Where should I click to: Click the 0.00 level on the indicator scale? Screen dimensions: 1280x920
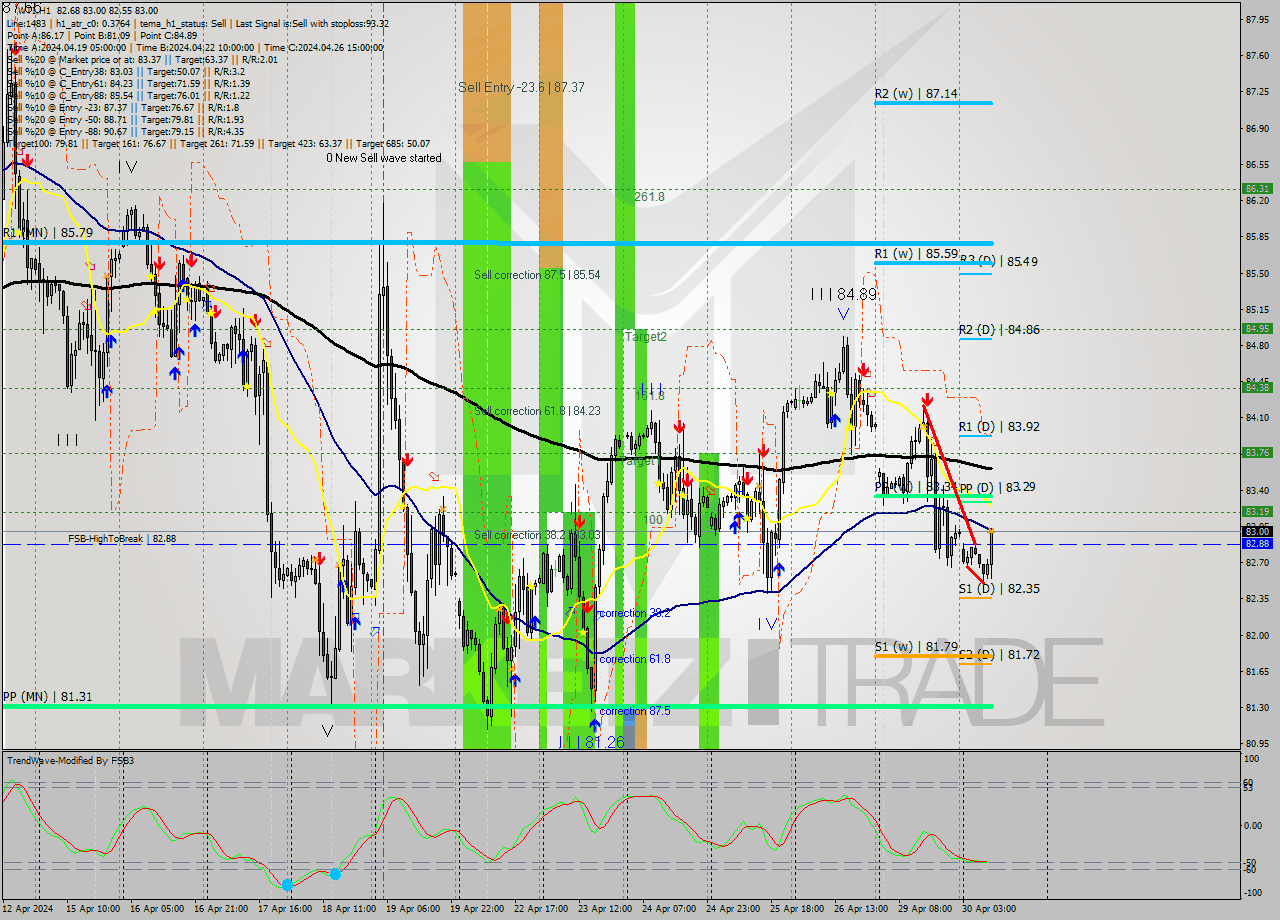[1254, 826]
